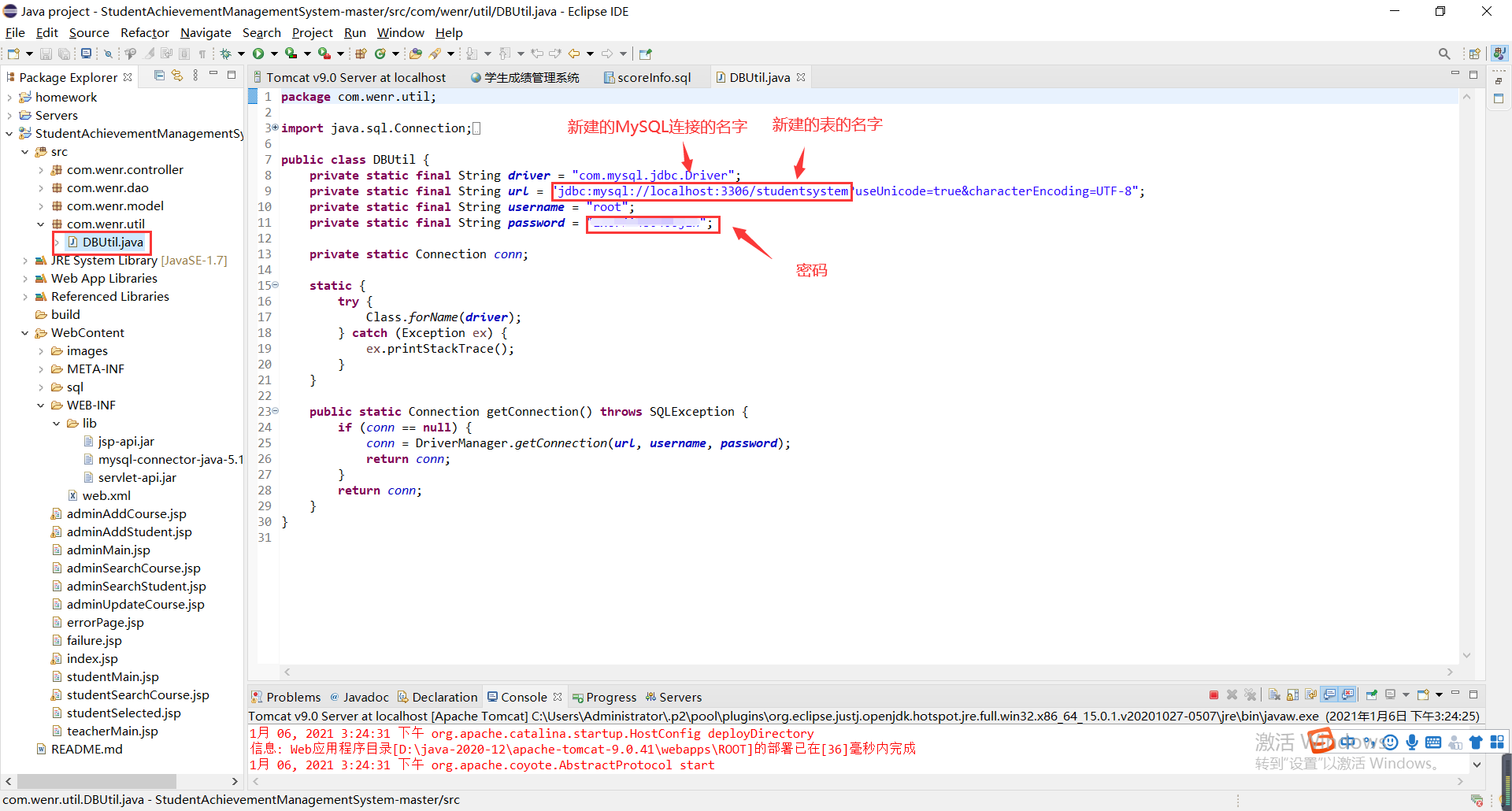Viewport: 1512px width, 811px height.
Task: Open Debug button dropdown arrow
Action: pos(241,54)
